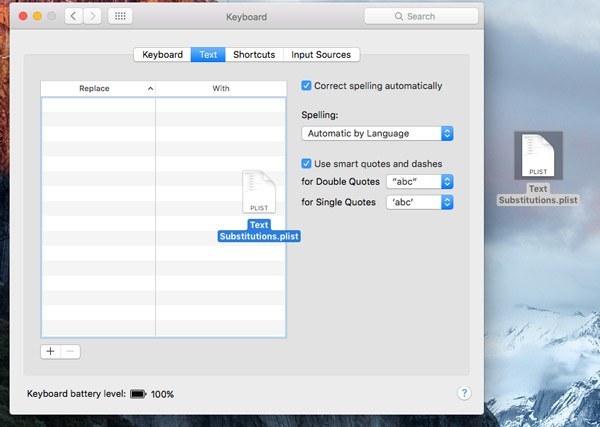Toggle Correct spelling automatically checkbox

pyautogui.click(x=306, y=86)
